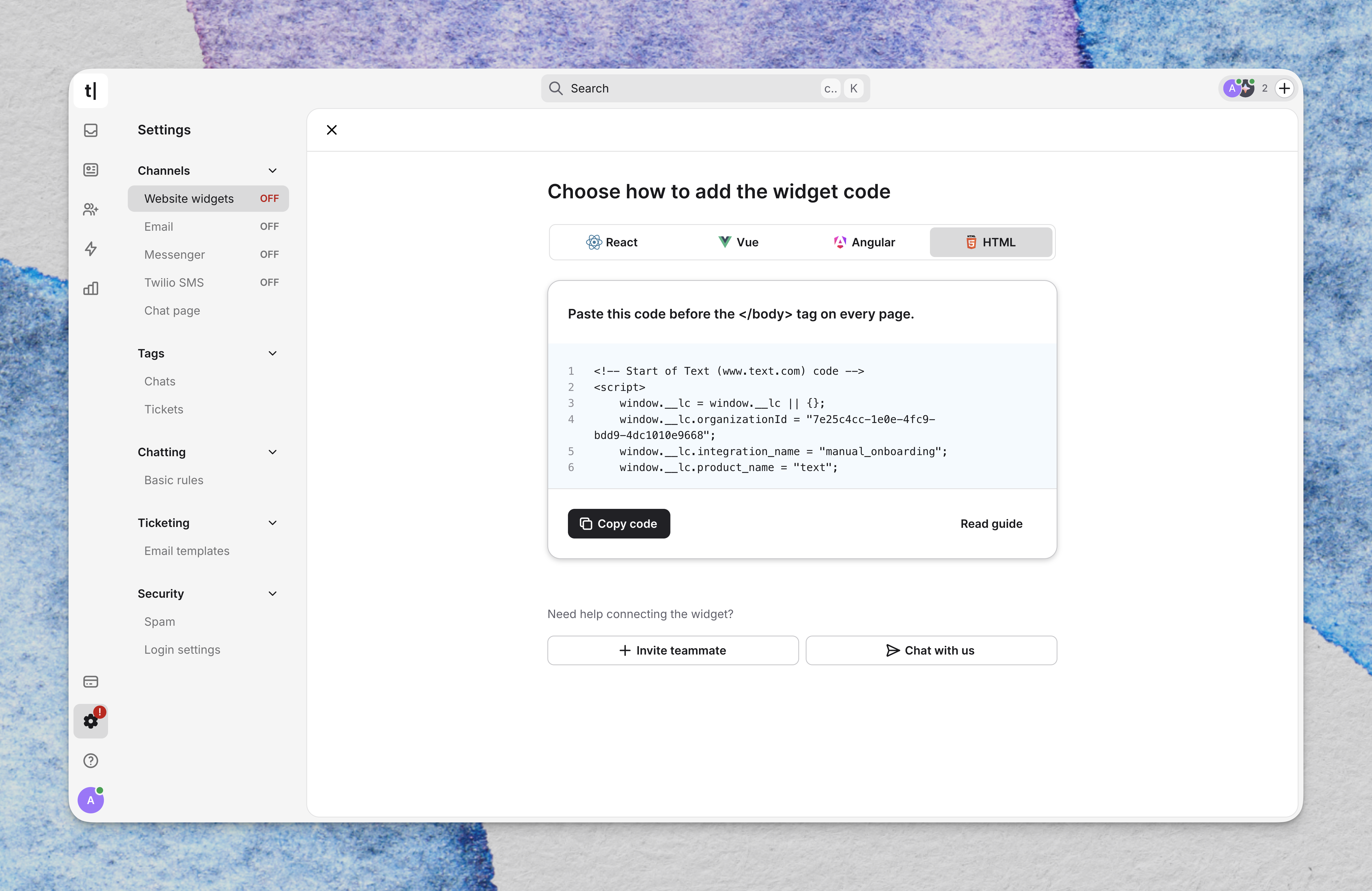
Task: Collapse the Tags section chevron
Action: click(x=273, y=354)
